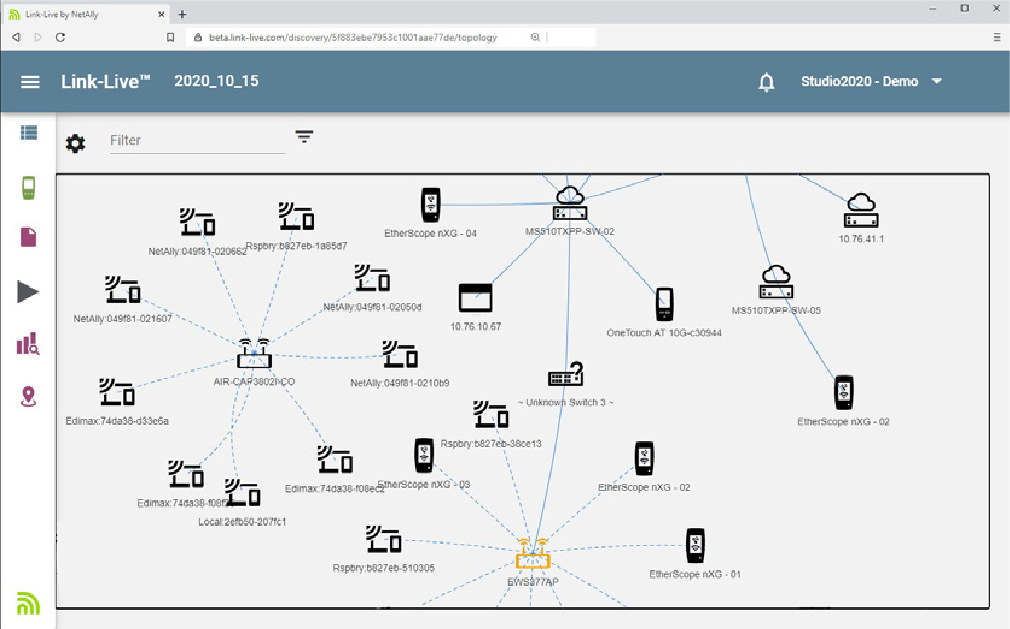Select the EtherScope nXG - 04 device
1010x629 pixels.
(x=430, y=205)
